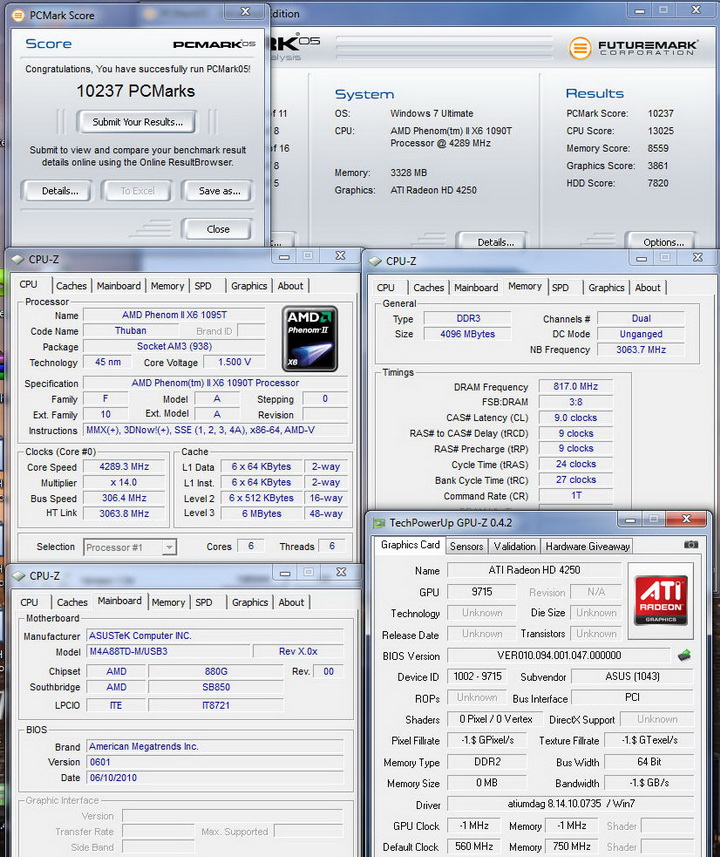Click the Code Name value Thuban
The width and height of the screenshot is (720, 857).
[131, 331]
